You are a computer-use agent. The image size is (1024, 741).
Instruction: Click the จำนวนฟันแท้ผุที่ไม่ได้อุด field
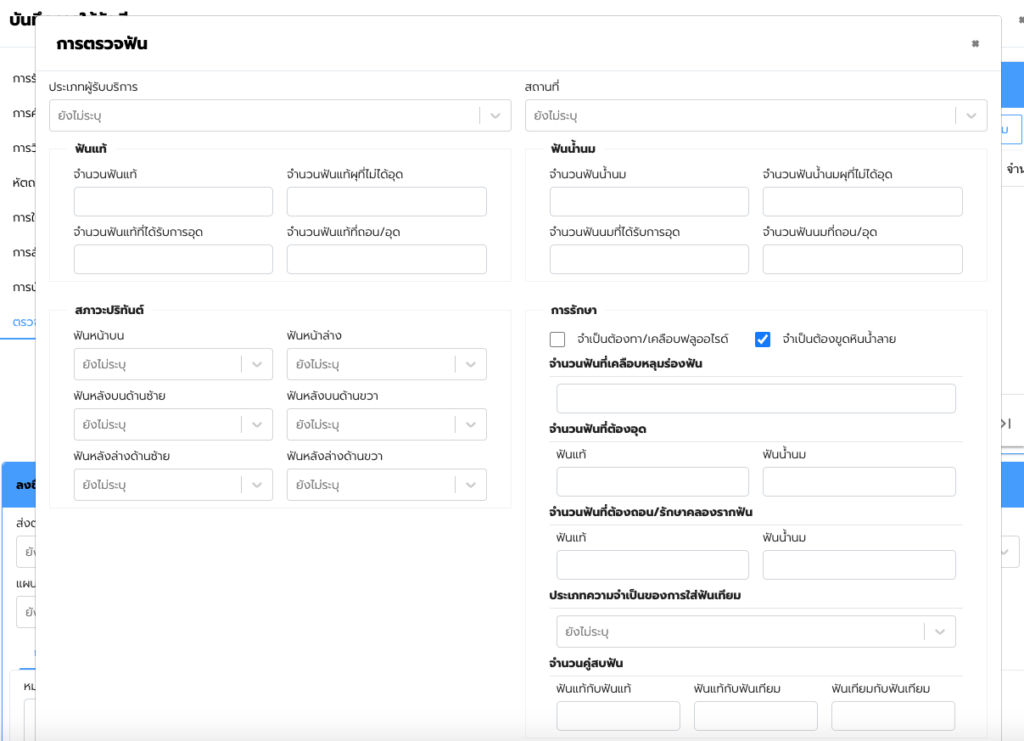click(x=386, y=202)
